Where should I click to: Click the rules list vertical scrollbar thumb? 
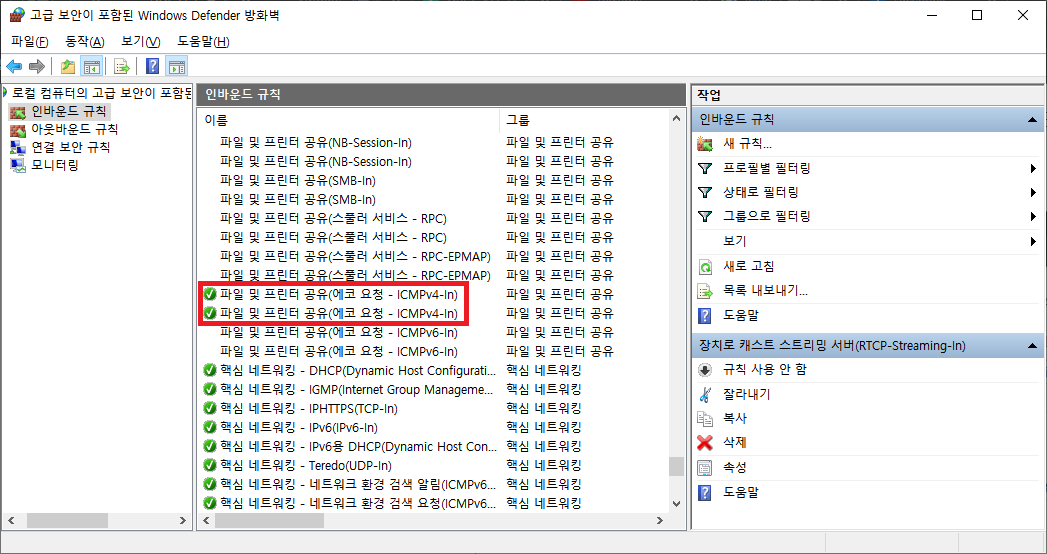677,466
